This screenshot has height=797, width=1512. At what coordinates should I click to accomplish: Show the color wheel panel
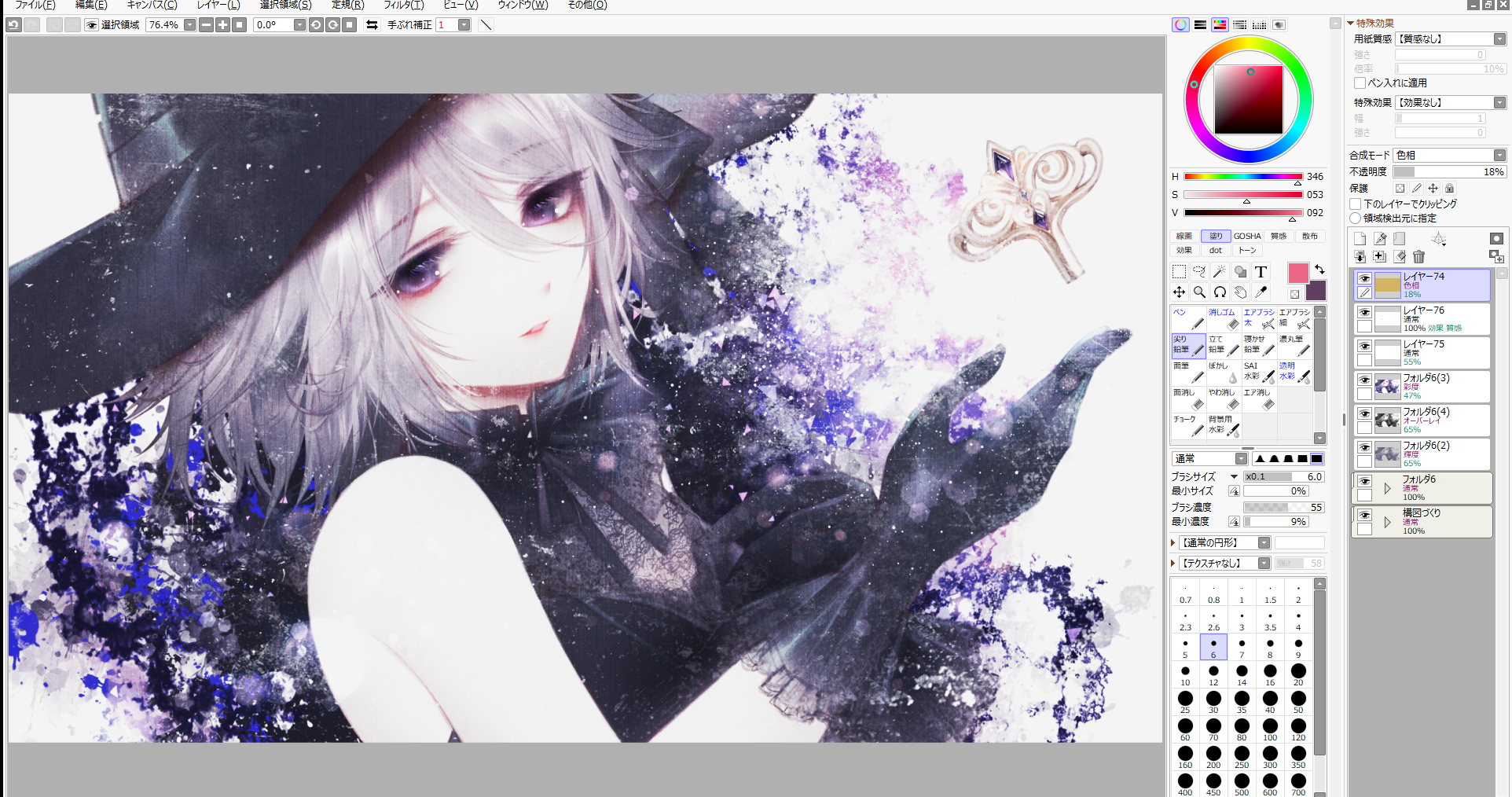1180,25
